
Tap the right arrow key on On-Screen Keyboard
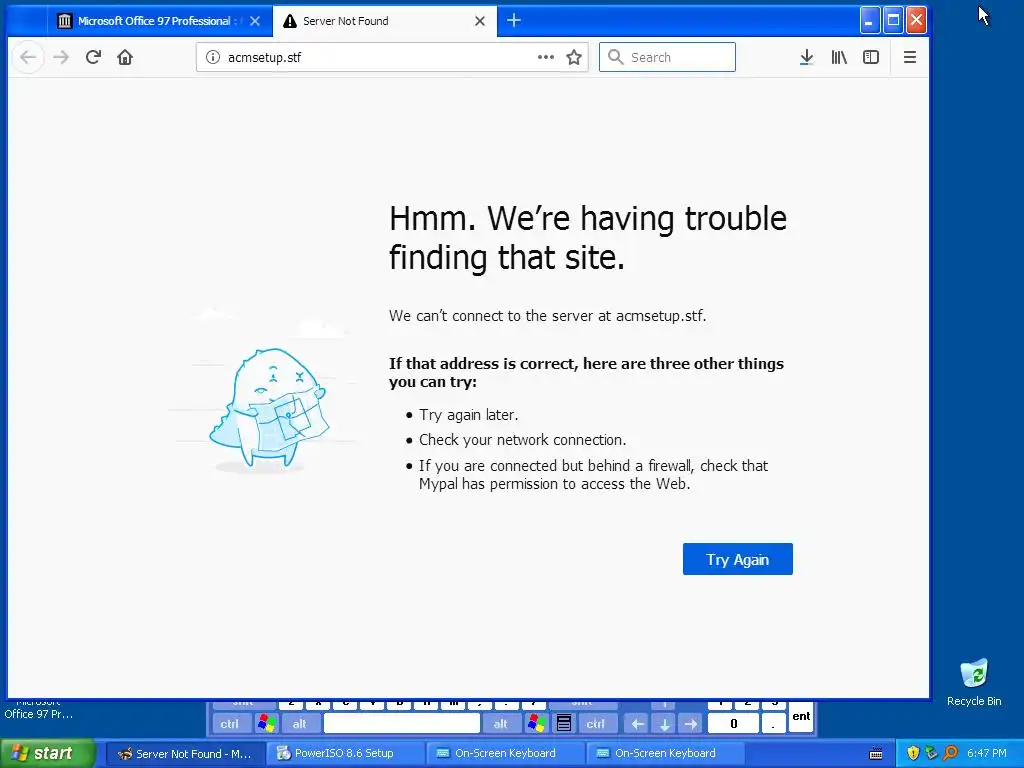(x=691, y=724)
